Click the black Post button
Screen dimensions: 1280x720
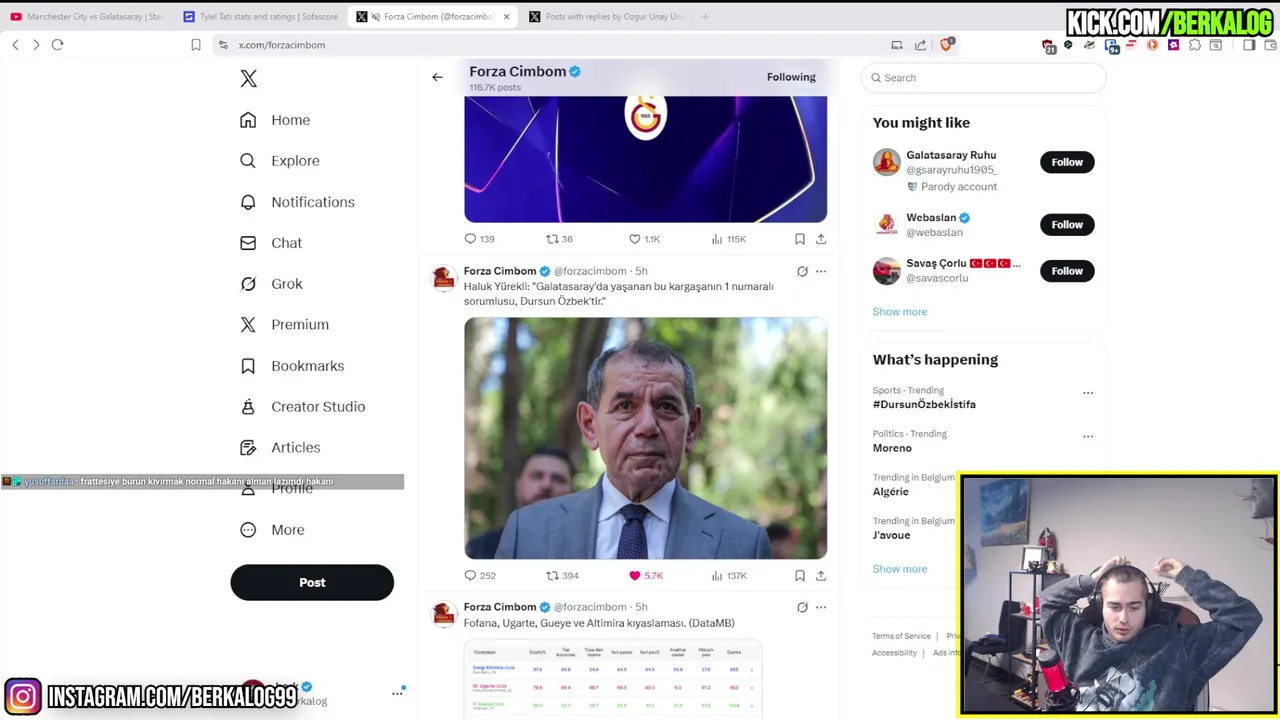pos(312,582)
